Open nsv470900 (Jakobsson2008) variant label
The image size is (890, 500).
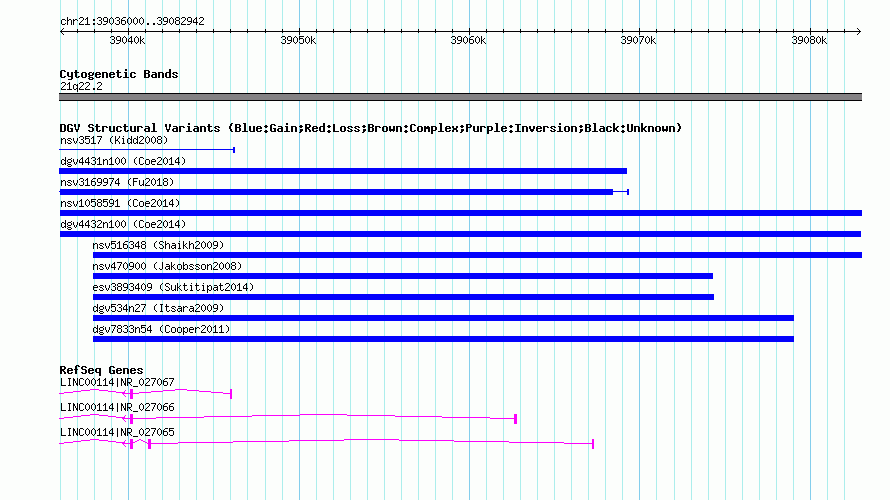(167, 266)
